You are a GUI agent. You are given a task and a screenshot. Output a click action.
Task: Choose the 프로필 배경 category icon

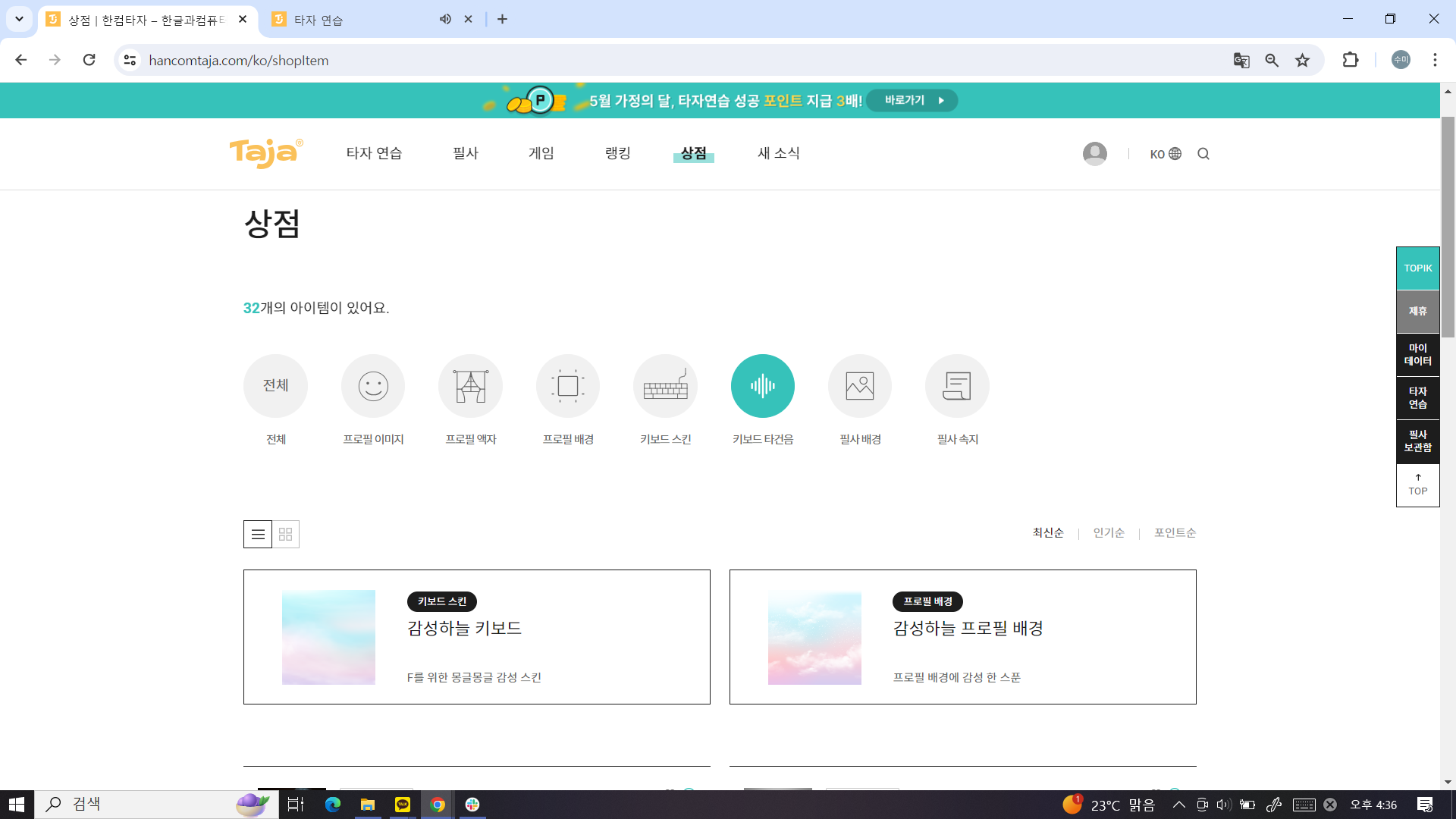point(568,386)
